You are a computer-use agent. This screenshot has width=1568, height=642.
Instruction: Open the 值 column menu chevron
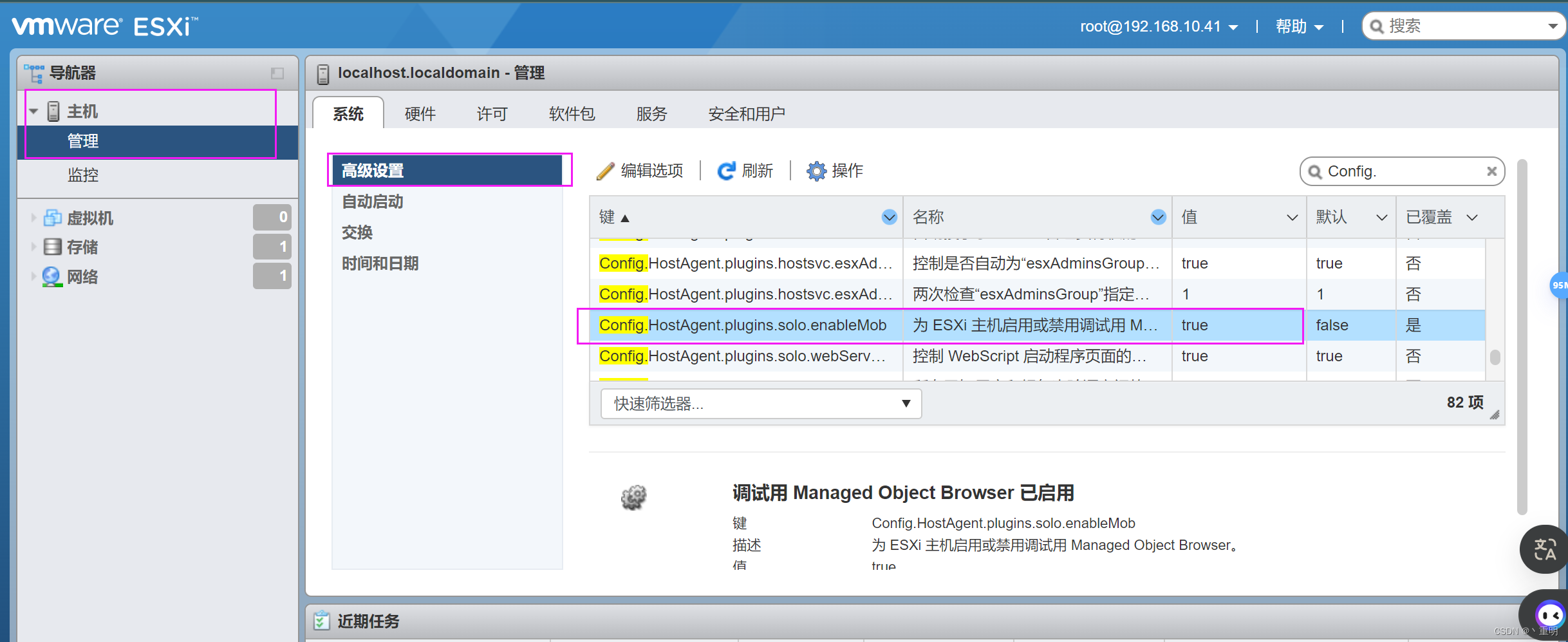(x=1292, y=218)
